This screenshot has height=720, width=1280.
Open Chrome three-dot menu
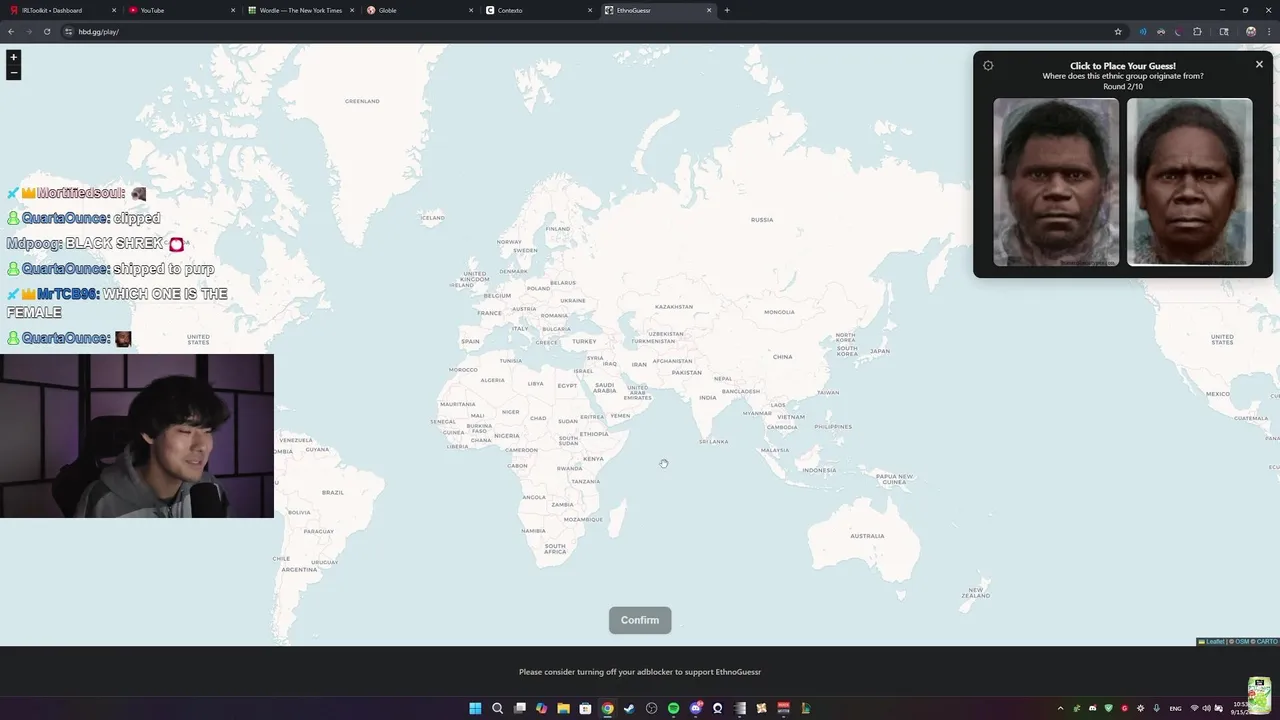coord(1269,32)
